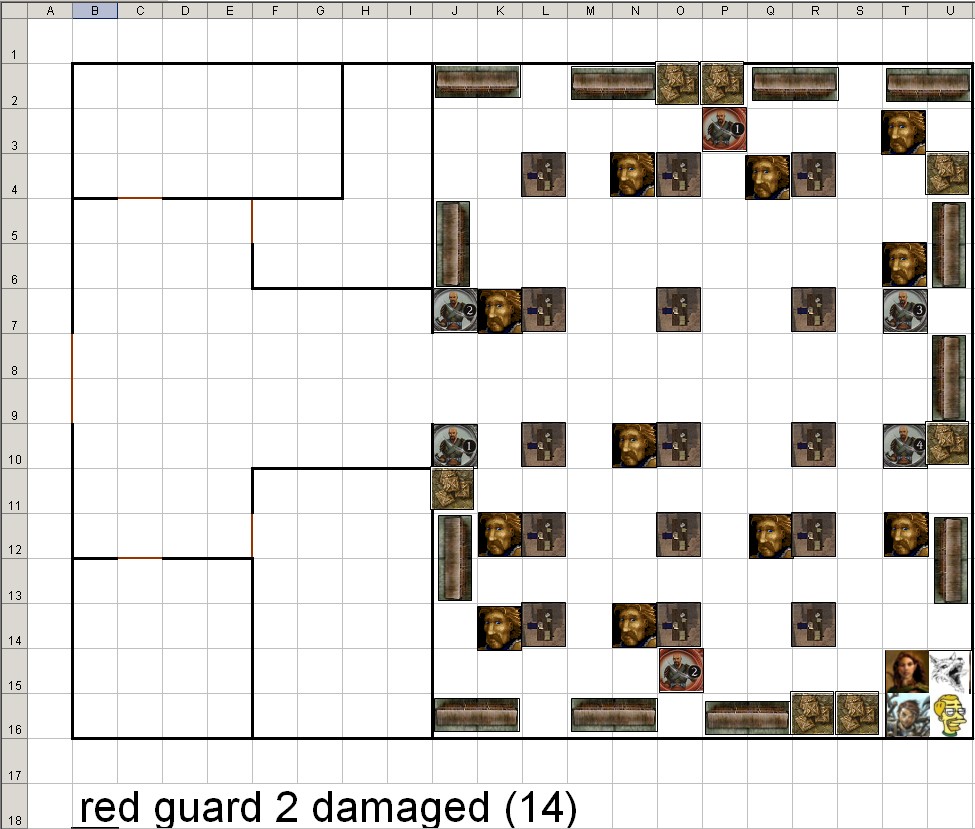Select the bearded golden face token in K12

(x=500, y=534)
